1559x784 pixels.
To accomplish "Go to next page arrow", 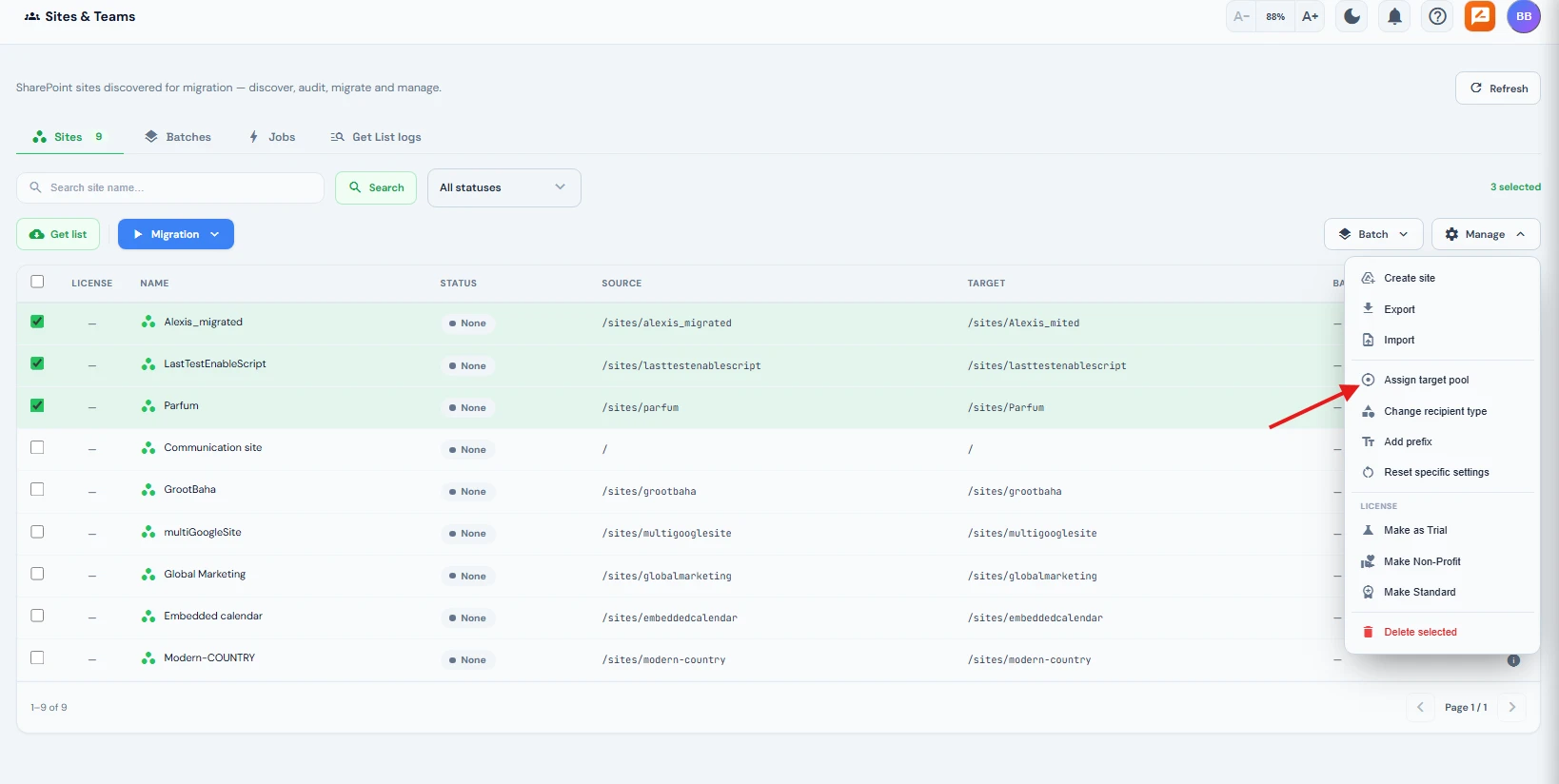I will pyautogui.click(x=1511, y=707).
